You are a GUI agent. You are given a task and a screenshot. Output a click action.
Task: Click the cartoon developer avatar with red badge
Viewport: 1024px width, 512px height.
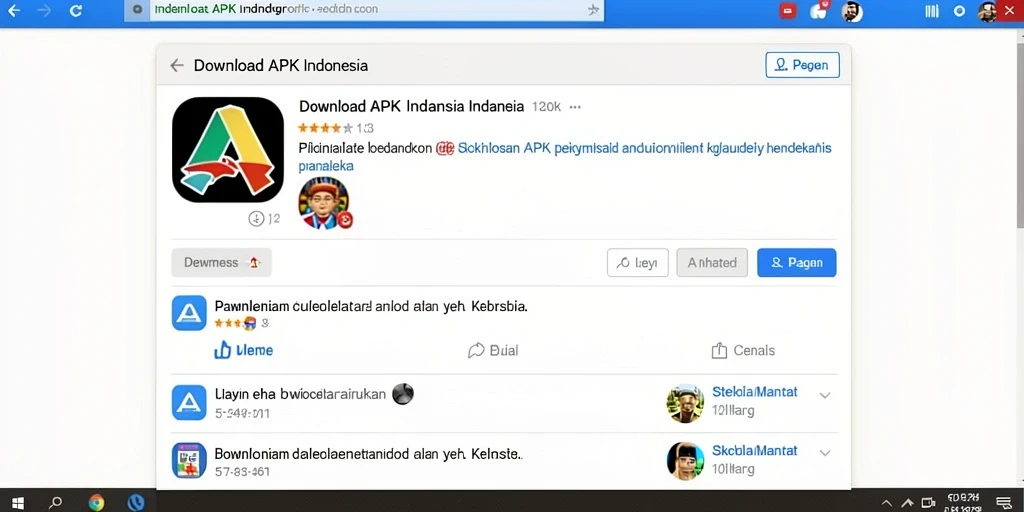tap(324, 203)
